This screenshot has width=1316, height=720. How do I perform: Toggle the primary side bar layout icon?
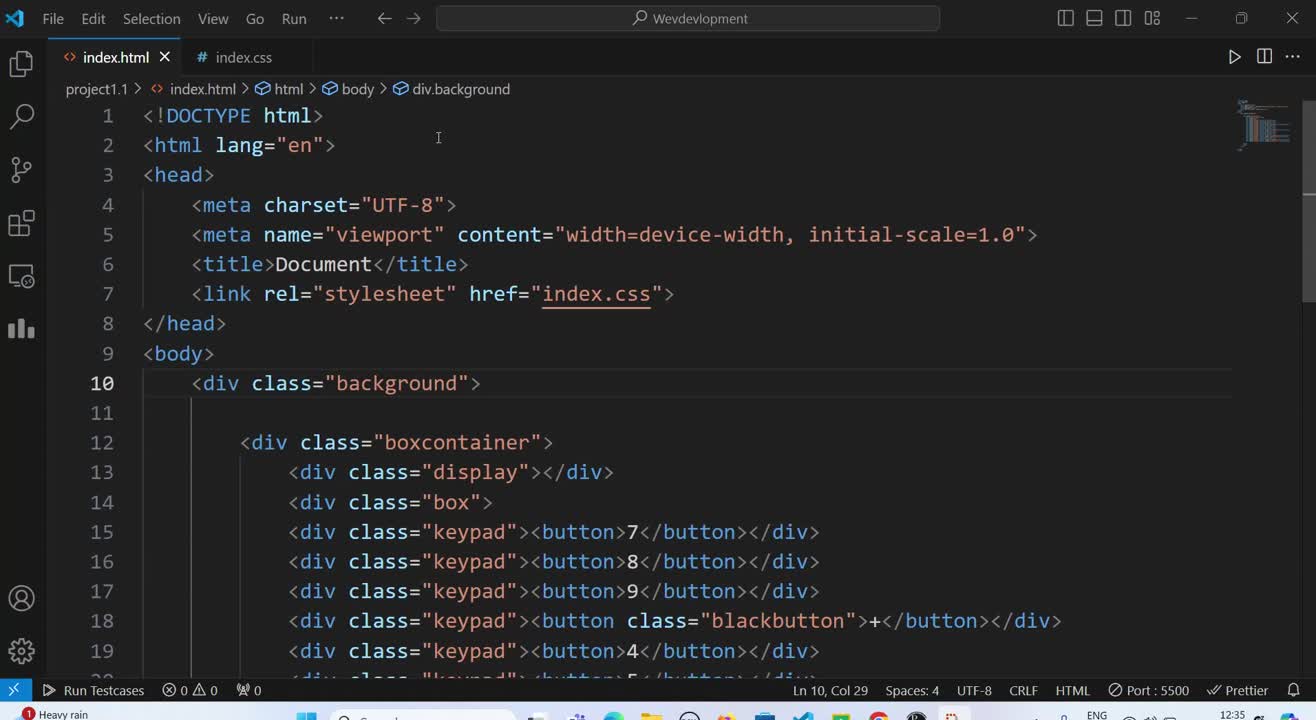tap(1066, 18)
